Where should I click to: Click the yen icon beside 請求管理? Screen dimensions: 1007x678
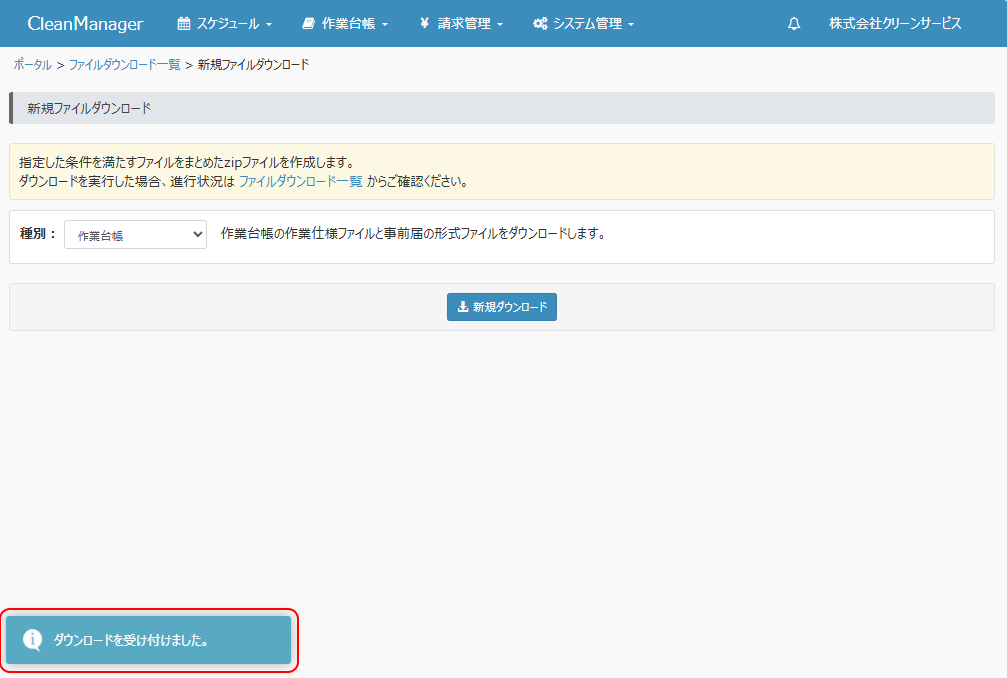point(424,24)
